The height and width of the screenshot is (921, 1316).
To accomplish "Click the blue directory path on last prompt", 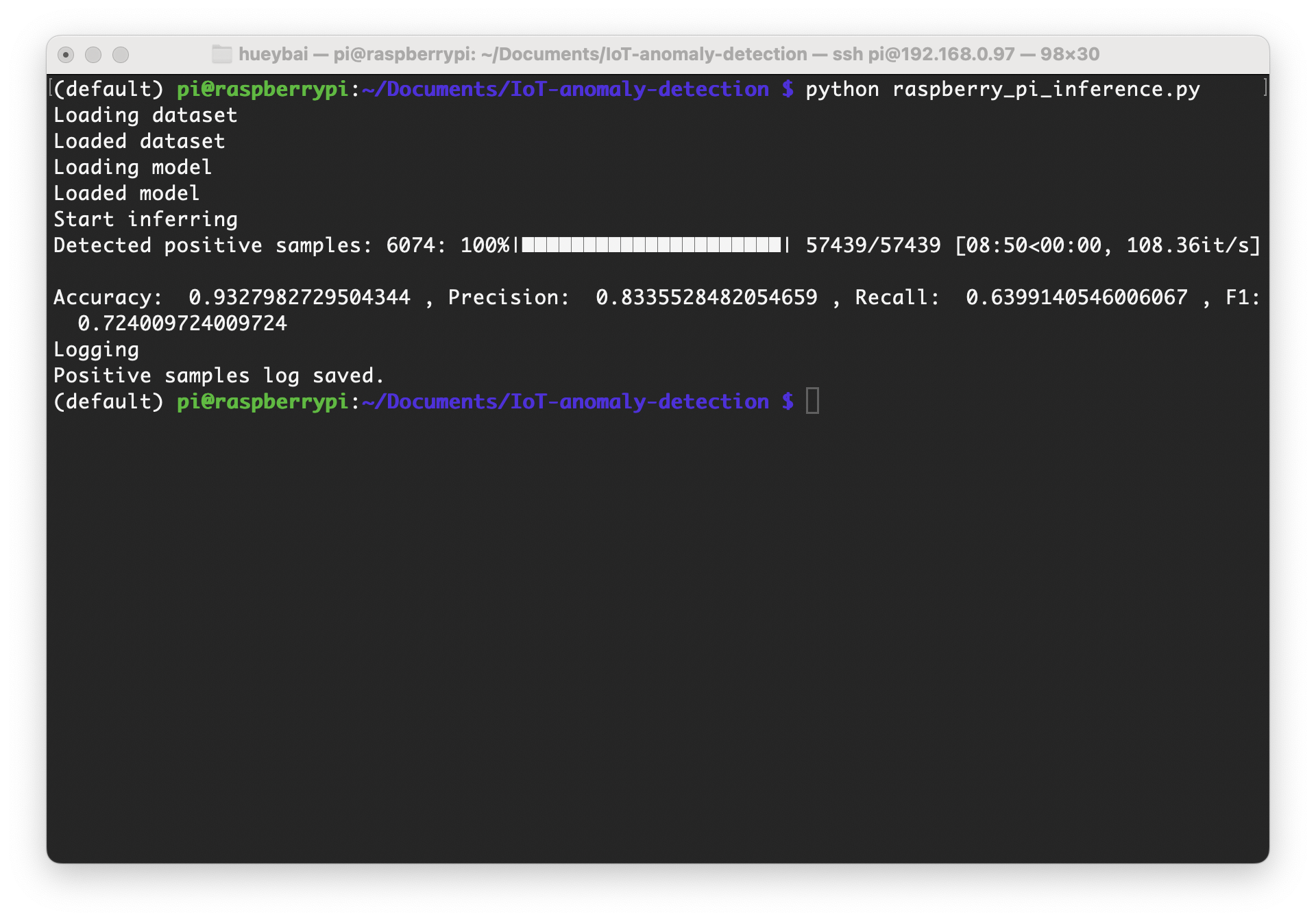I will pos(565,402).
